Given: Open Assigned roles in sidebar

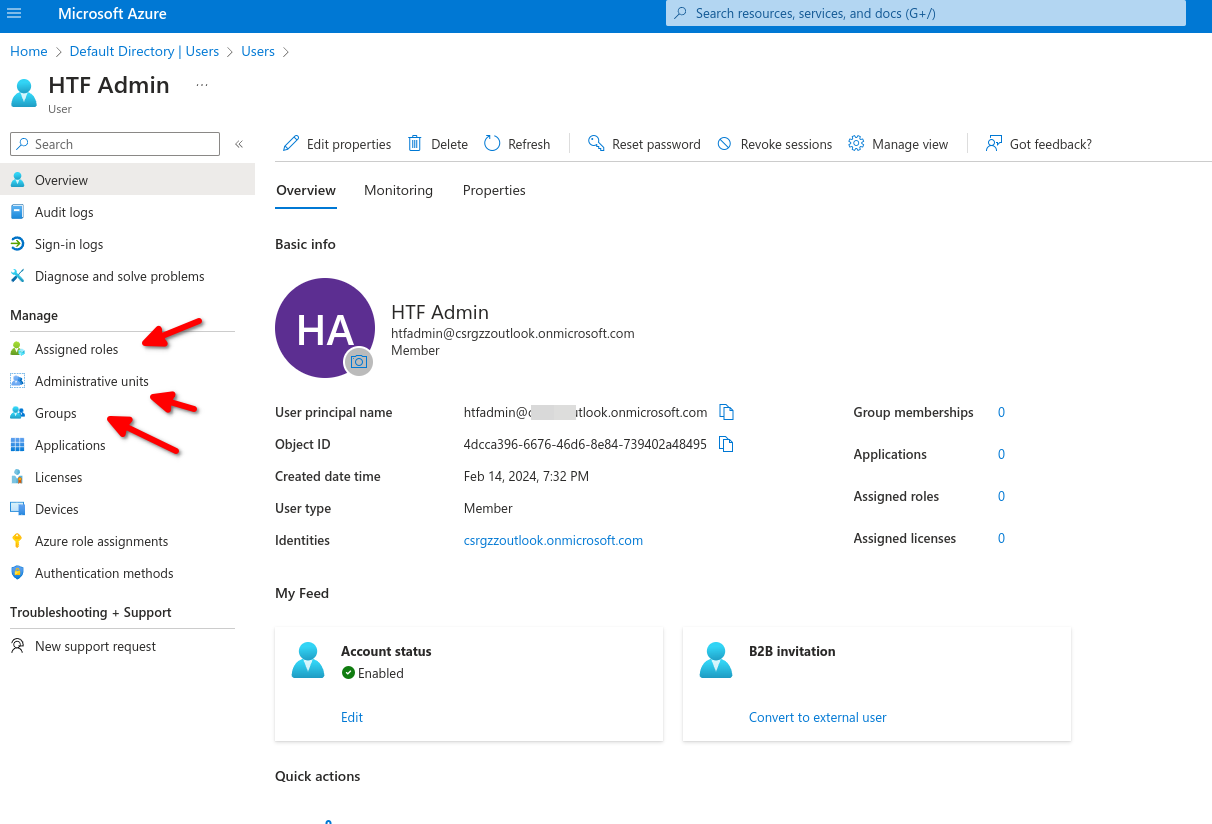Looking at the screenshot, I should 76,349.
